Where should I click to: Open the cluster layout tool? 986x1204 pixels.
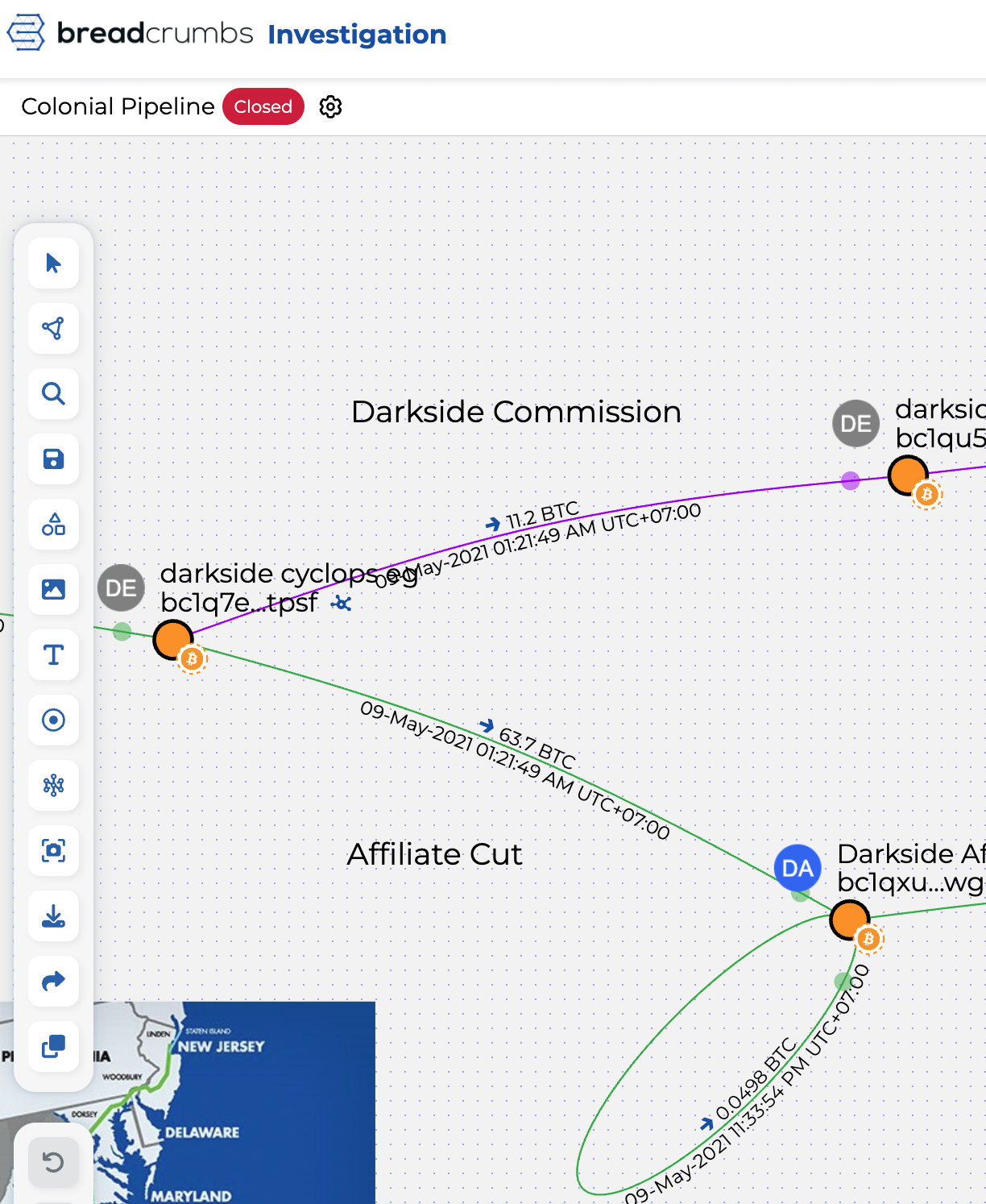(x=53, y=786)
